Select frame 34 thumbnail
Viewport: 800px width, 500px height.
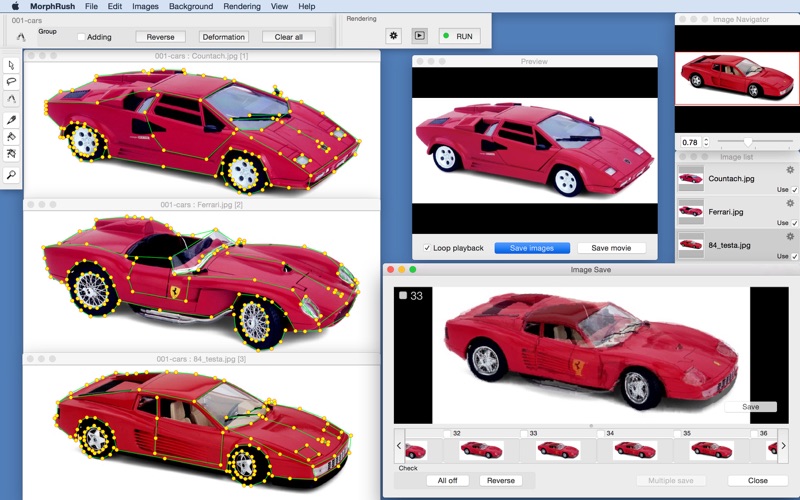[x=635, y=450]
